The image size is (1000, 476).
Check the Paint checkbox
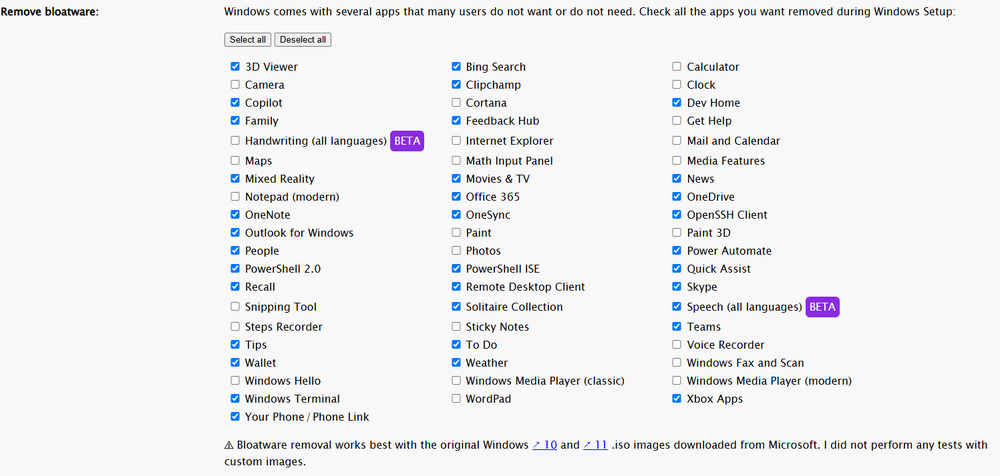coord(456,232)
